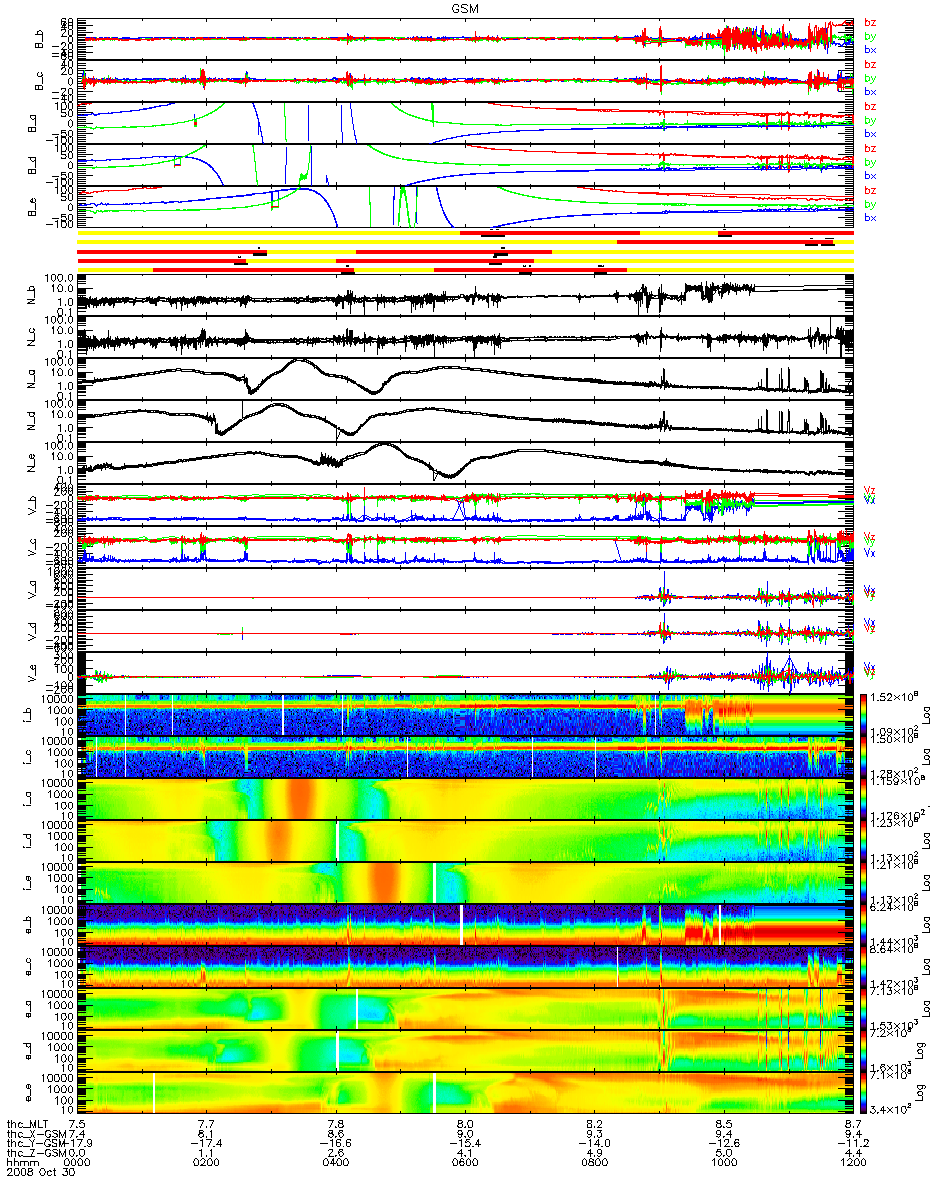Click the MLT value 8.0 on the axis
Screen dimensions: 930x1200
tap(464, 1126)
